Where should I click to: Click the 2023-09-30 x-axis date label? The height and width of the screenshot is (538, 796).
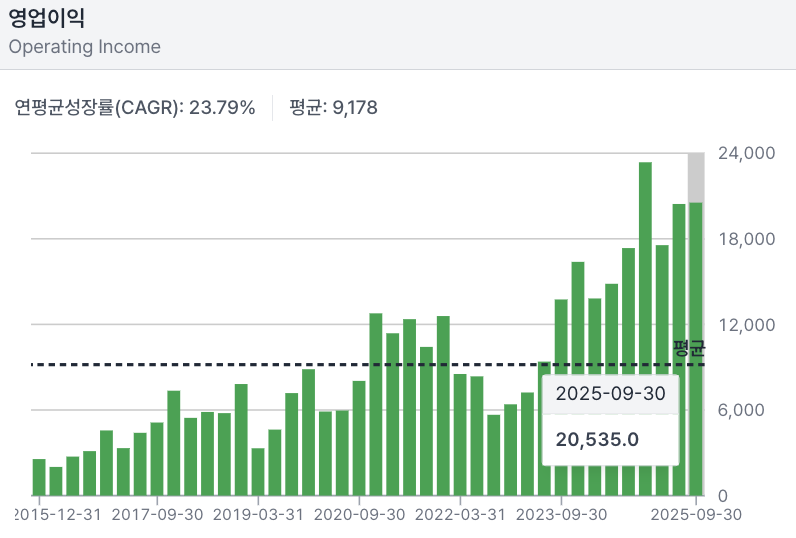point(561,513)
